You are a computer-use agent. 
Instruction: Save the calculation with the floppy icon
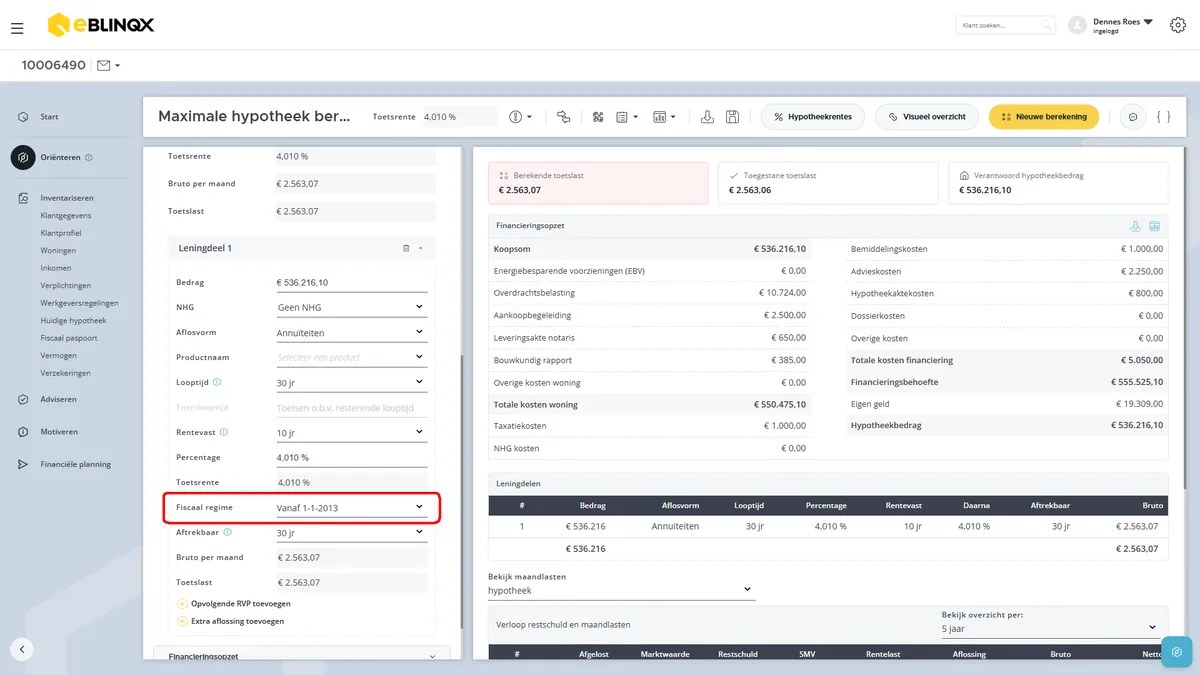(733, 117)
